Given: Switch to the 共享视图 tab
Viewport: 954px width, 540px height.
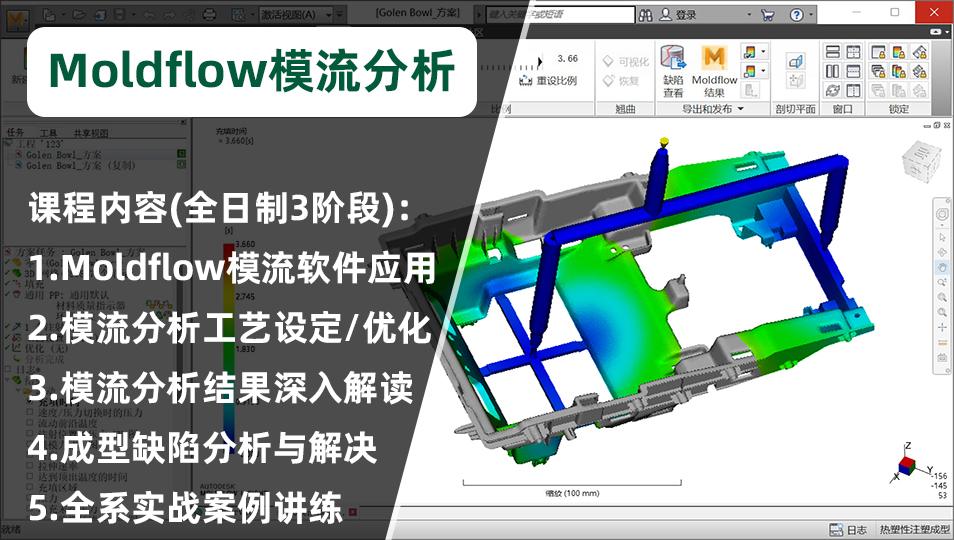Looking at the screenshot, I should [x=91, y=133].
